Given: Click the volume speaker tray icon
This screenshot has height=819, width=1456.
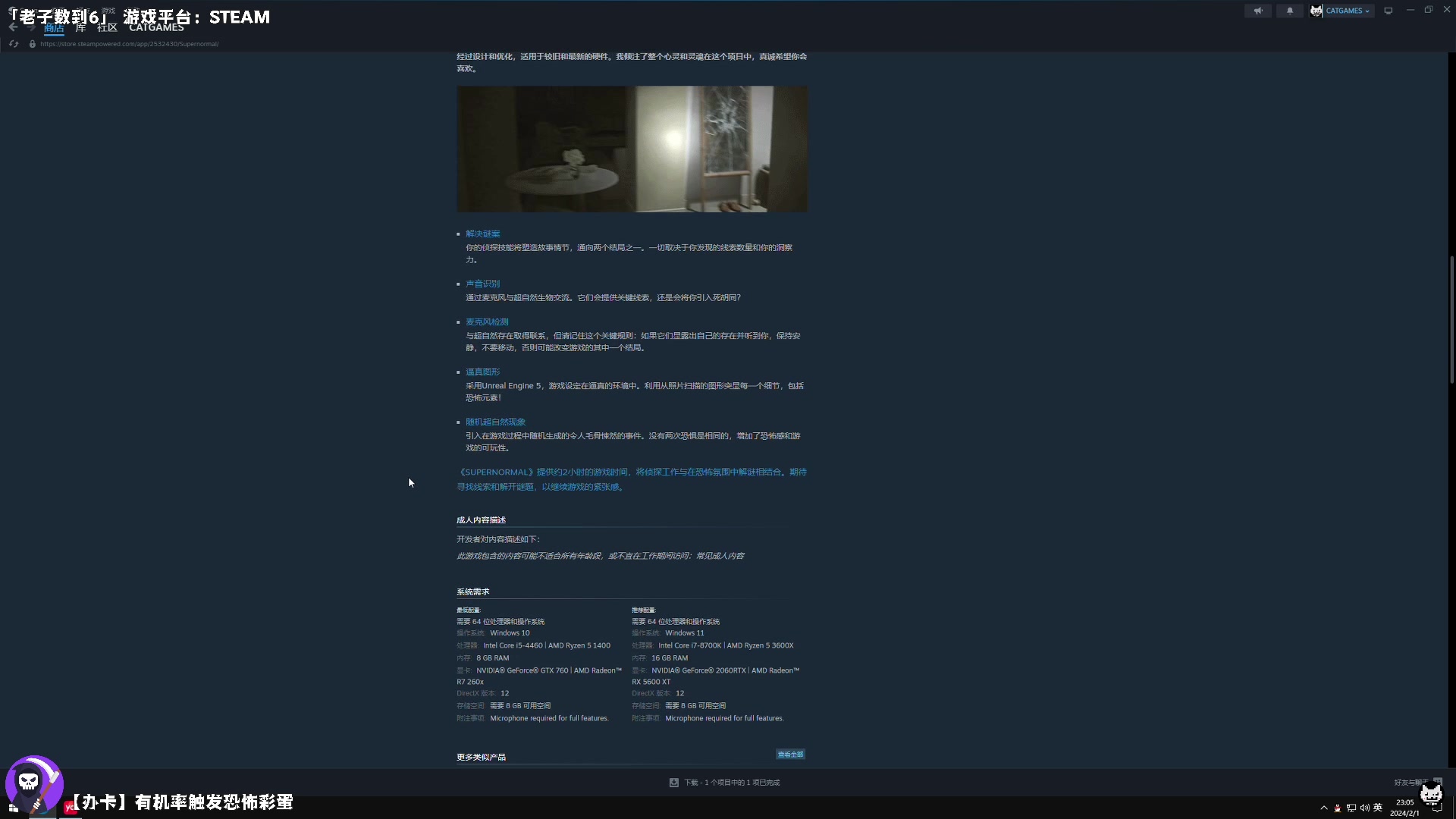Looking at the screenshot, I should 1364,808.
